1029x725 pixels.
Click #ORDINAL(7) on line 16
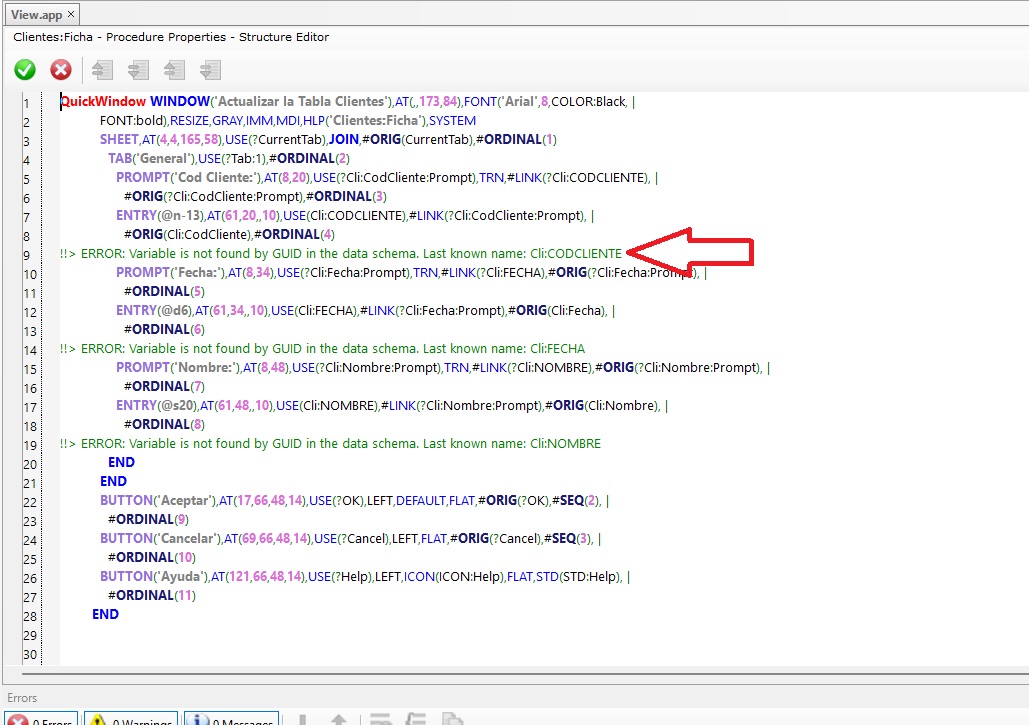pos(164,386)
